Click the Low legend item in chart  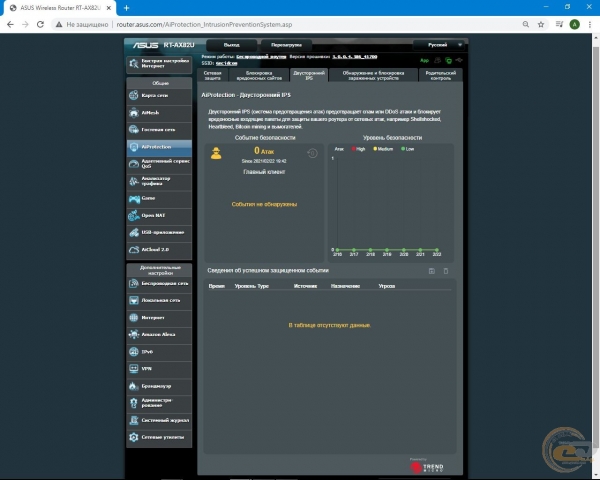click(x=408, y=149)
